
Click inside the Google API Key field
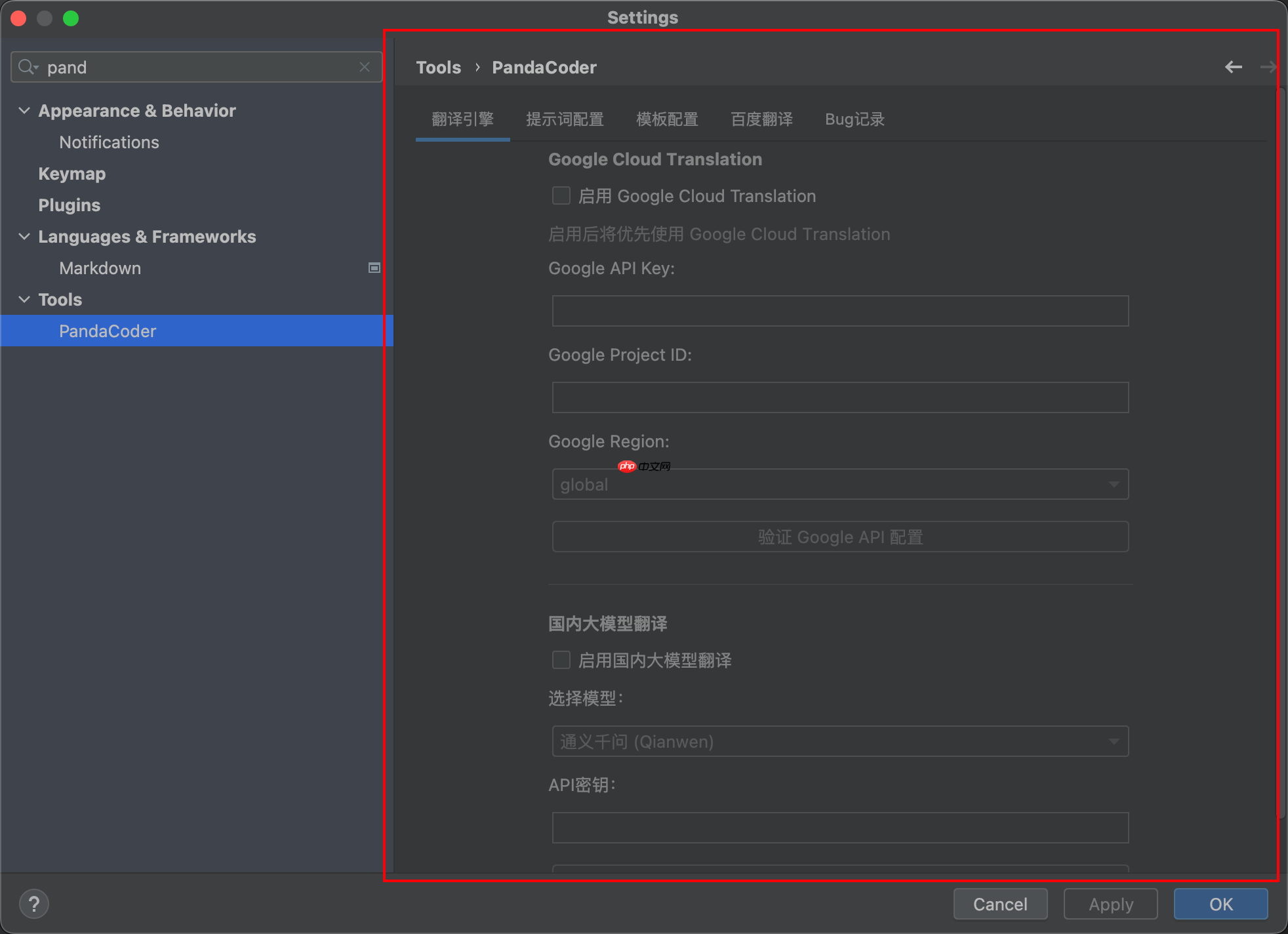[840, 310]
